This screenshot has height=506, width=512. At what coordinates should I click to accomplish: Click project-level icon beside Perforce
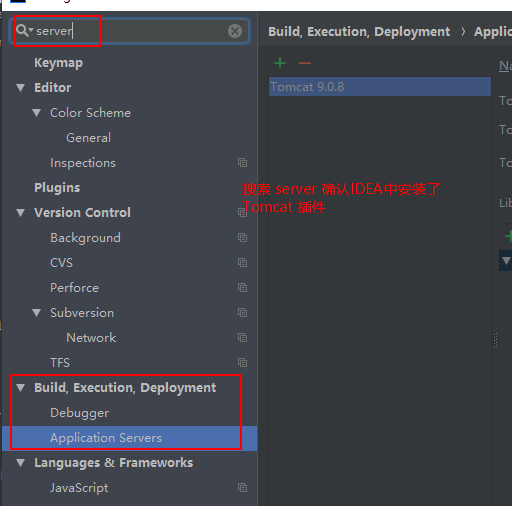click(242, 288)
